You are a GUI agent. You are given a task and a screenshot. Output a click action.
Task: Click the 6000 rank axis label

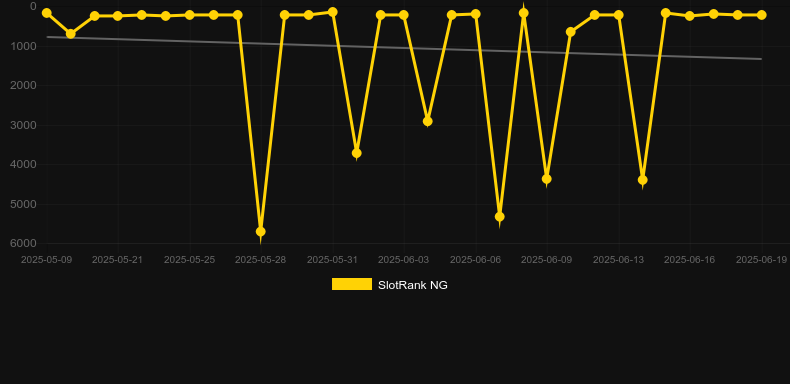coord(23,243)
